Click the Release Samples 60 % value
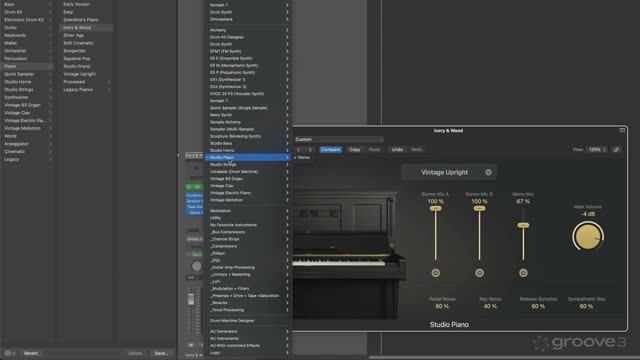This screenshot has height=360, width=640. (x=538, y=306)
